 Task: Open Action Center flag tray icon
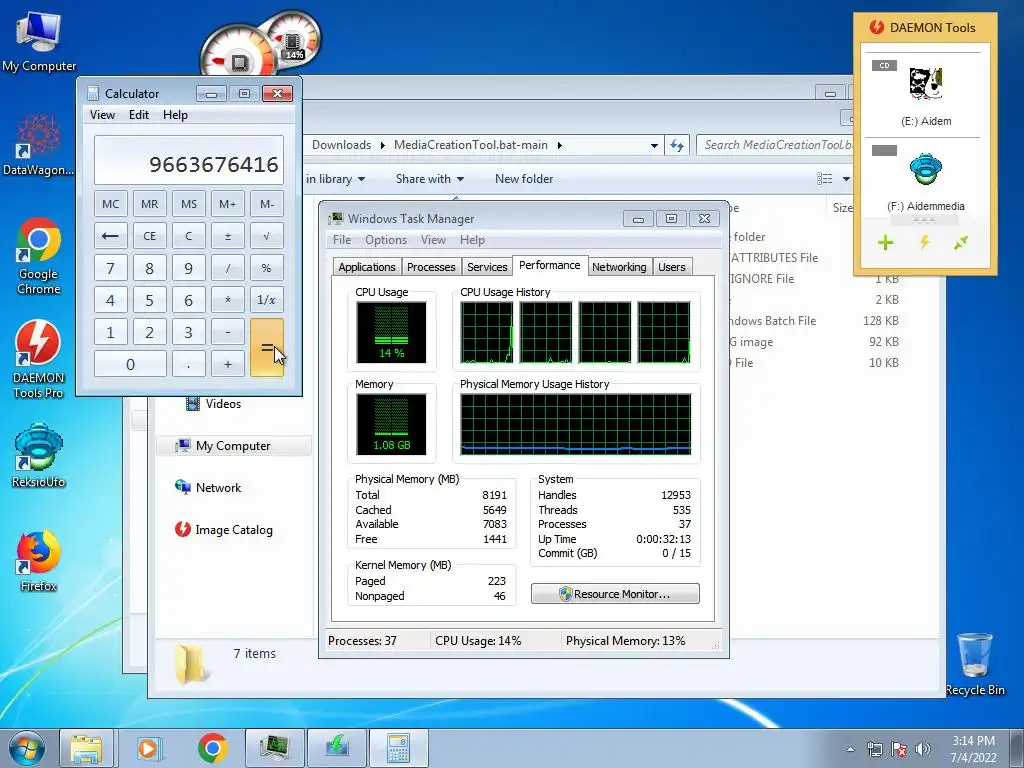pyautogui.click(x=899, y=749)
